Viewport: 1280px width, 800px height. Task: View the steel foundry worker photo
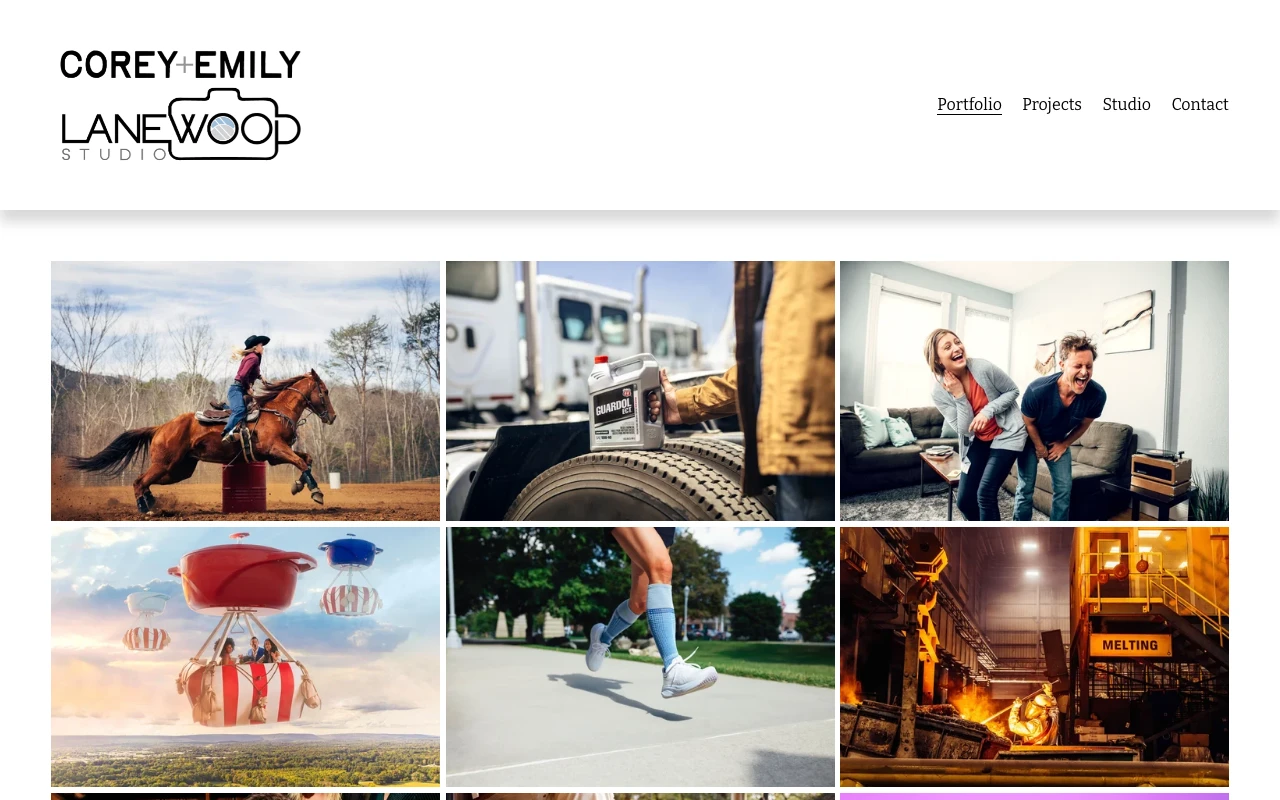pyautogui.click(x=1034, y=657)
